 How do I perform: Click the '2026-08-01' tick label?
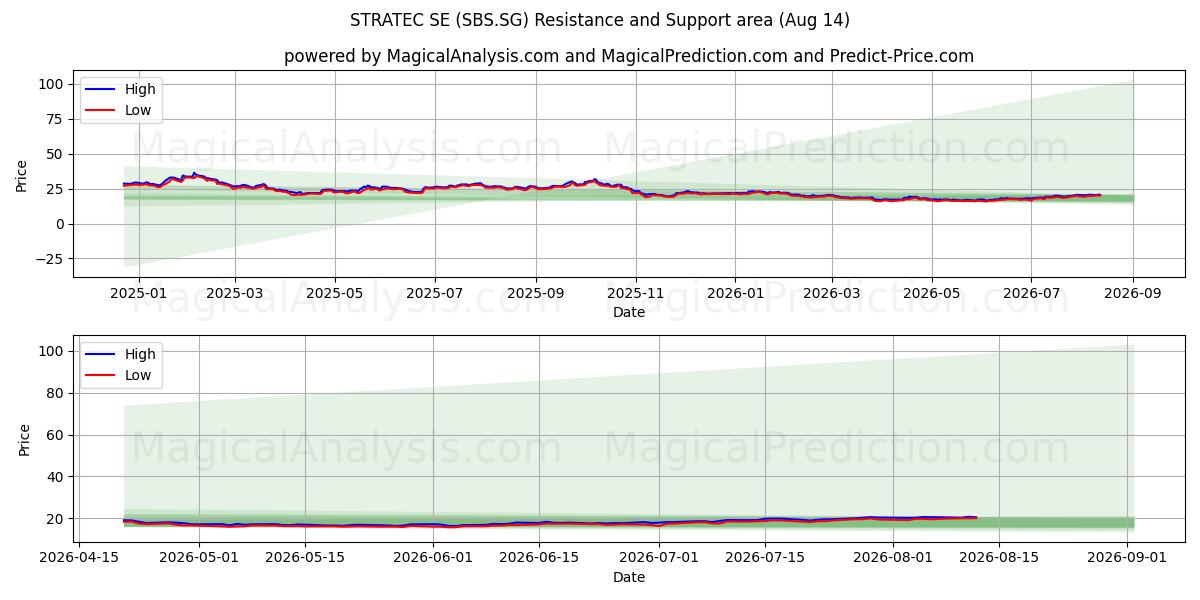[894, 558]
